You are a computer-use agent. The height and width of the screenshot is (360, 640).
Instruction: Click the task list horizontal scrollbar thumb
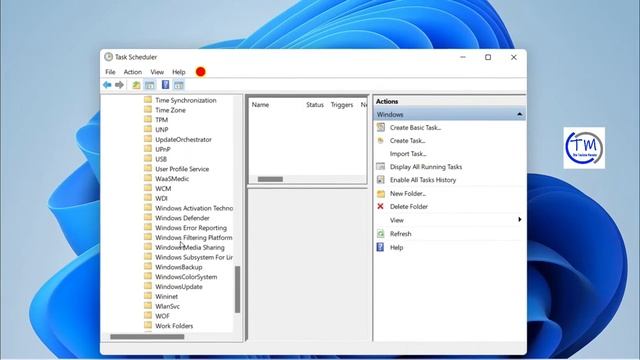(270, 179)
